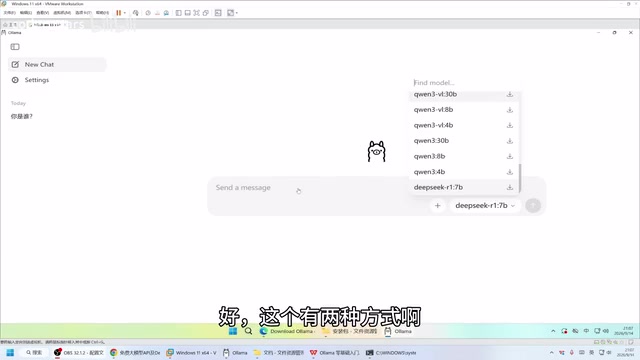
Task: Select qwen3:8b in model list
Action: point(464,156)
